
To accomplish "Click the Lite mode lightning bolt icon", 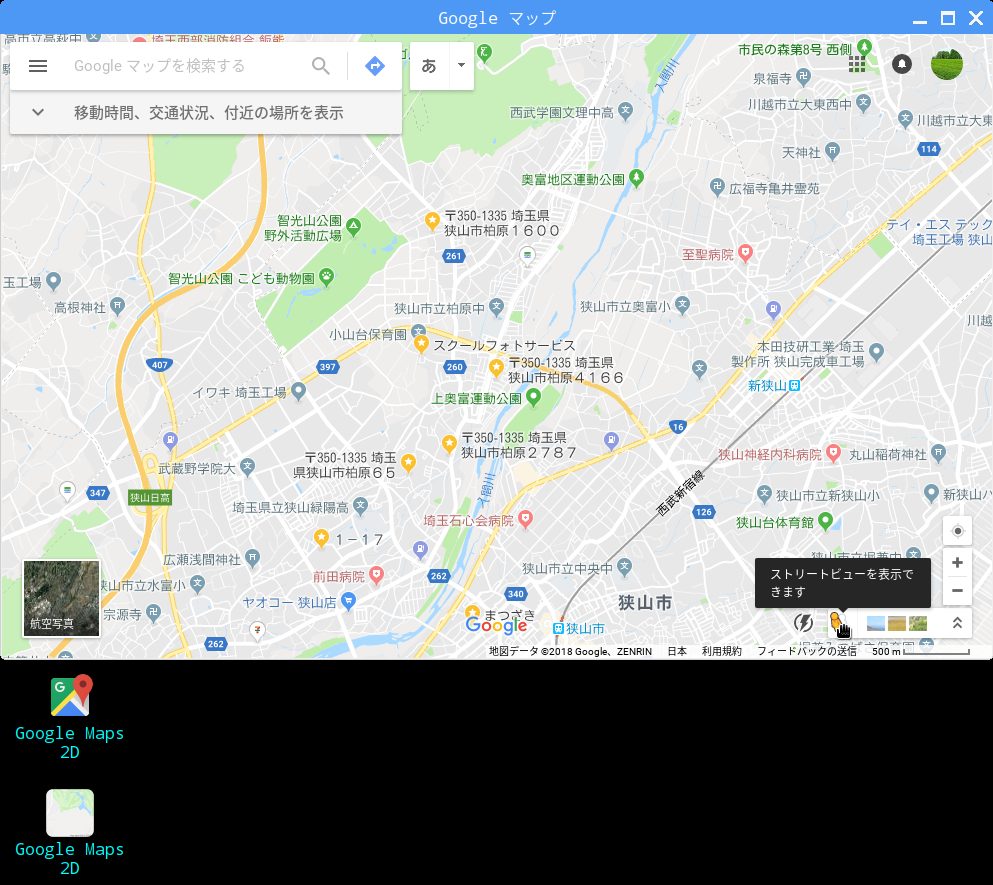I will tap(803, 623).
